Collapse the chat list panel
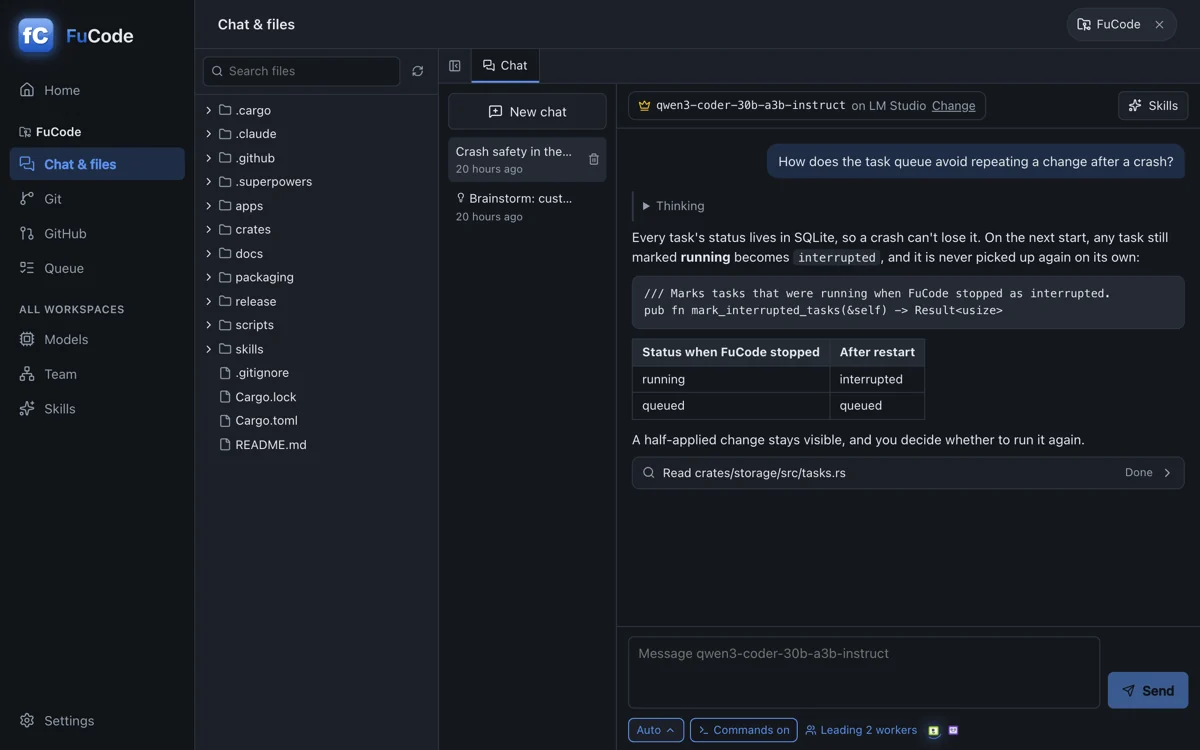This screenshot has height=750, width=1200. point(455,66)
